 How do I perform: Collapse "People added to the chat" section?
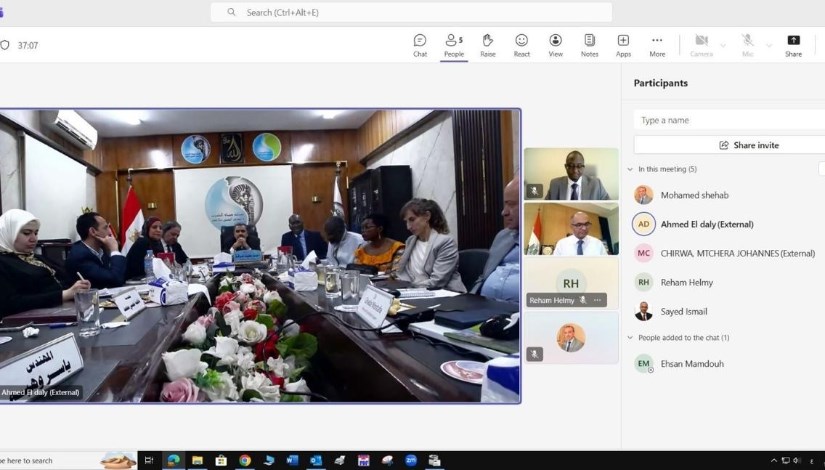point(630,338)
